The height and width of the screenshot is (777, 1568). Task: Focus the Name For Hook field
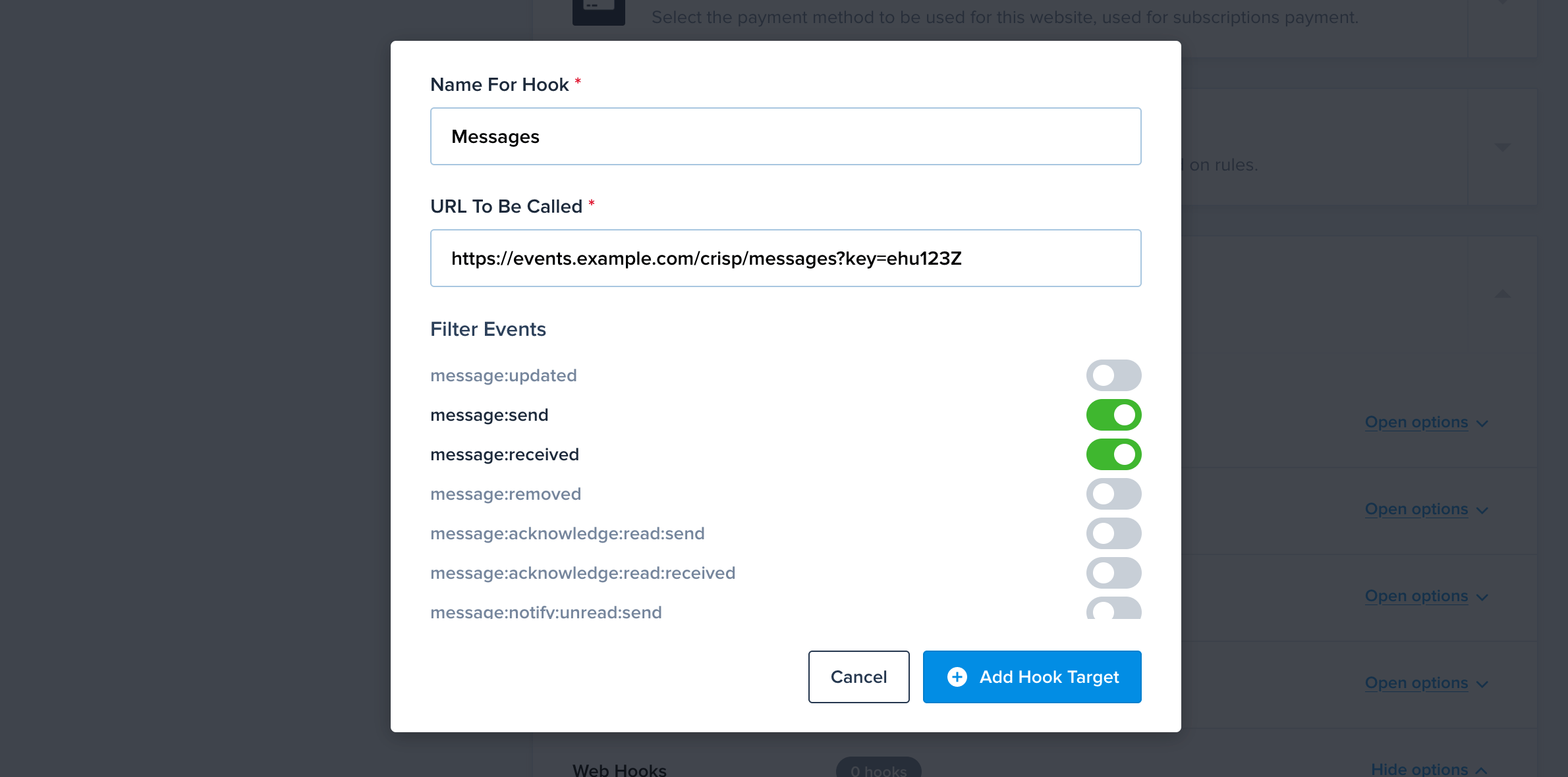[785, 136]
